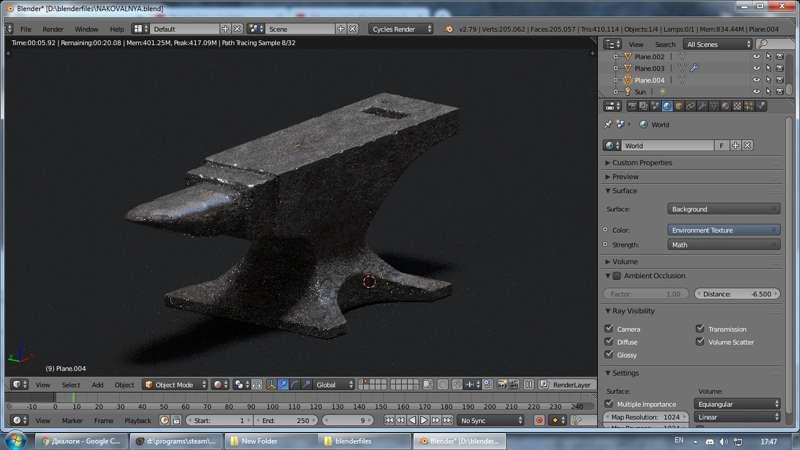Screen dimensions: 800x450
Task: Uncheck Camera ray visibility
Action: [x=609, y=329]
